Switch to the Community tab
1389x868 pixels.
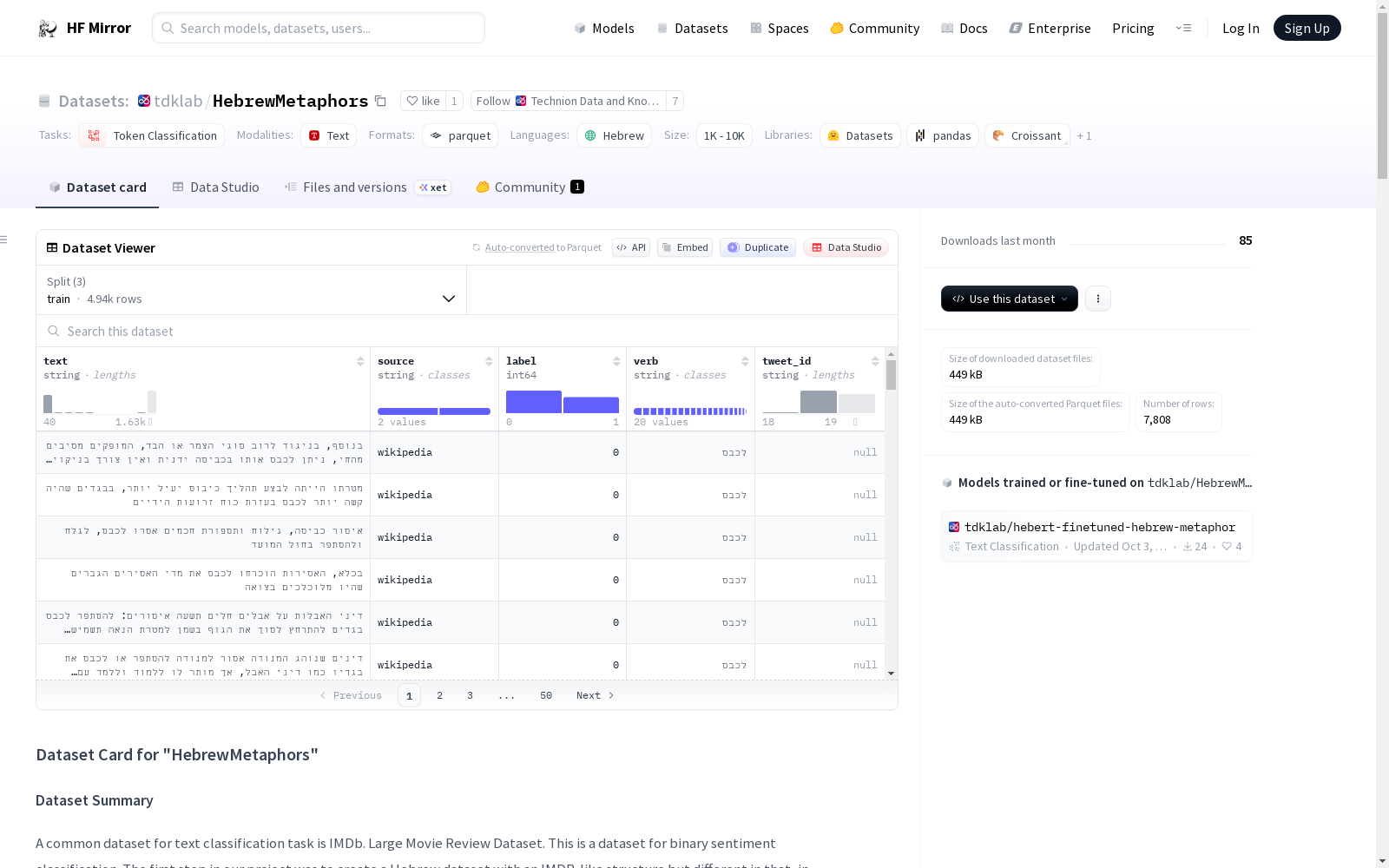[x=530, y=187]
